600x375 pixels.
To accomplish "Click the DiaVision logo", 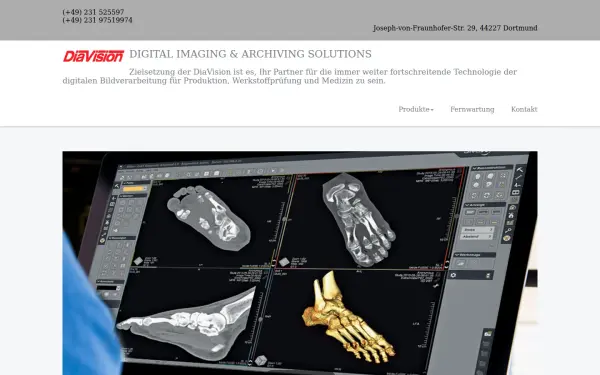I will pos(93,56).
